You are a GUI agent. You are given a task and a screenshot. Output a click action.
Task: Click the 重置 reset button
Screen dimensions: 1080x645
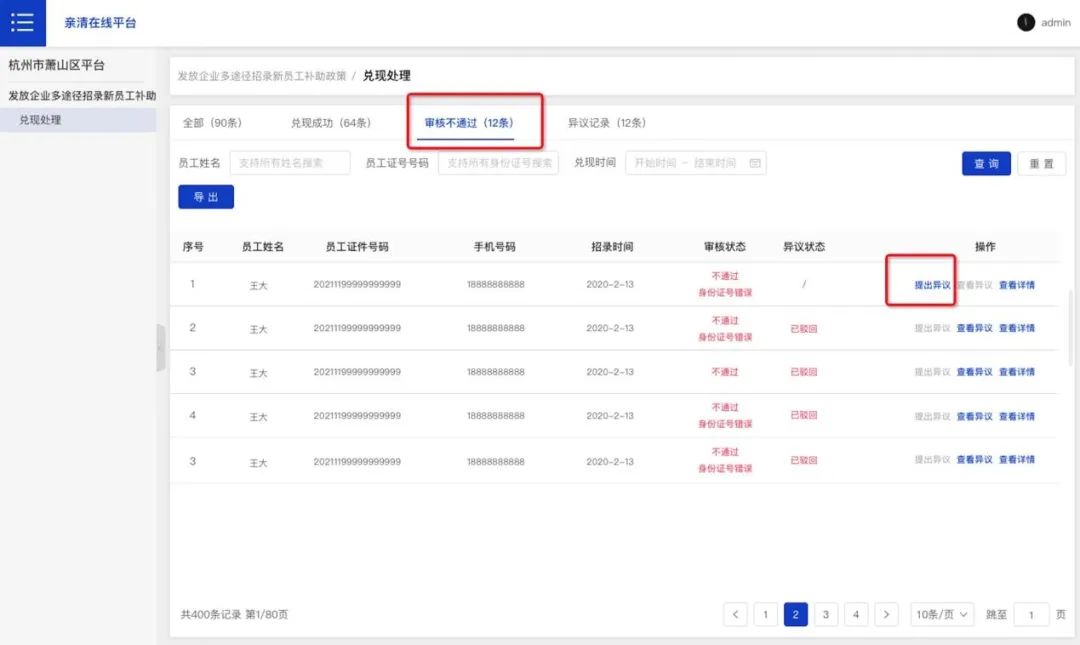1041,164
